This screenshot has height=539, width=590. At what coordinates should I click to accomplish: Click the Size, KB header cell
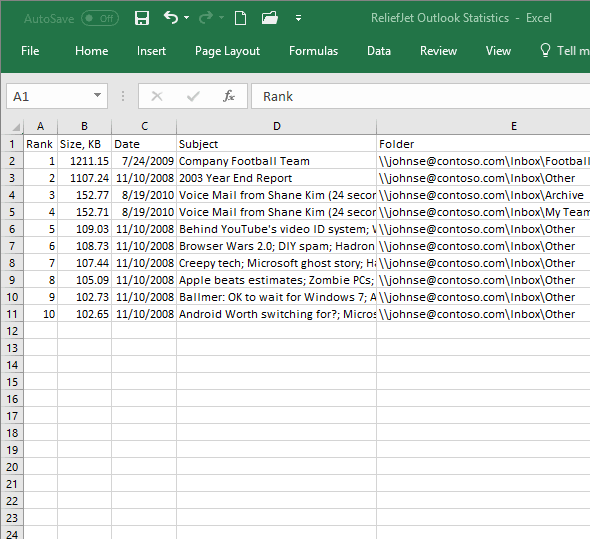tap(84, 144)
